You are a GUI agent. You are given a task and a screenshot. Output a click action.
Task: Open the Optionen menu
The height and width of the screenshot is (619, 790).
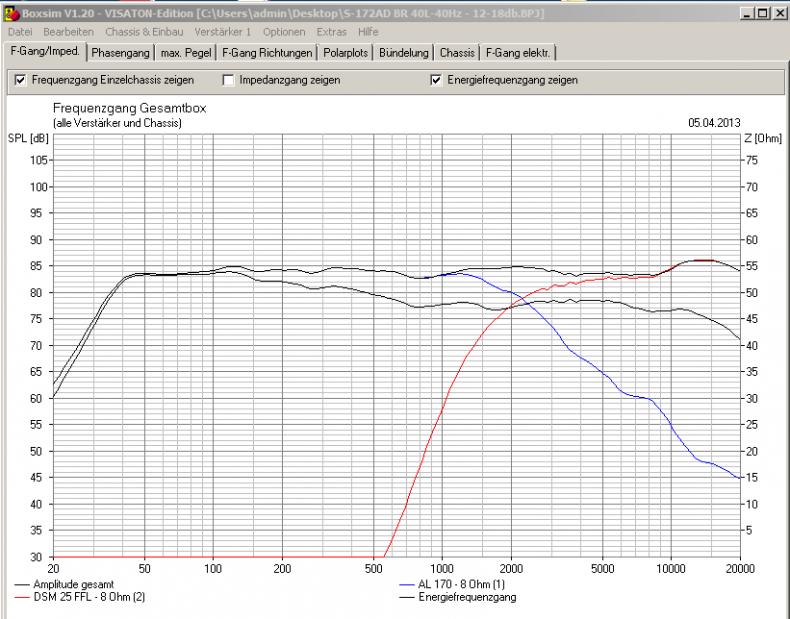click(284, 32)
